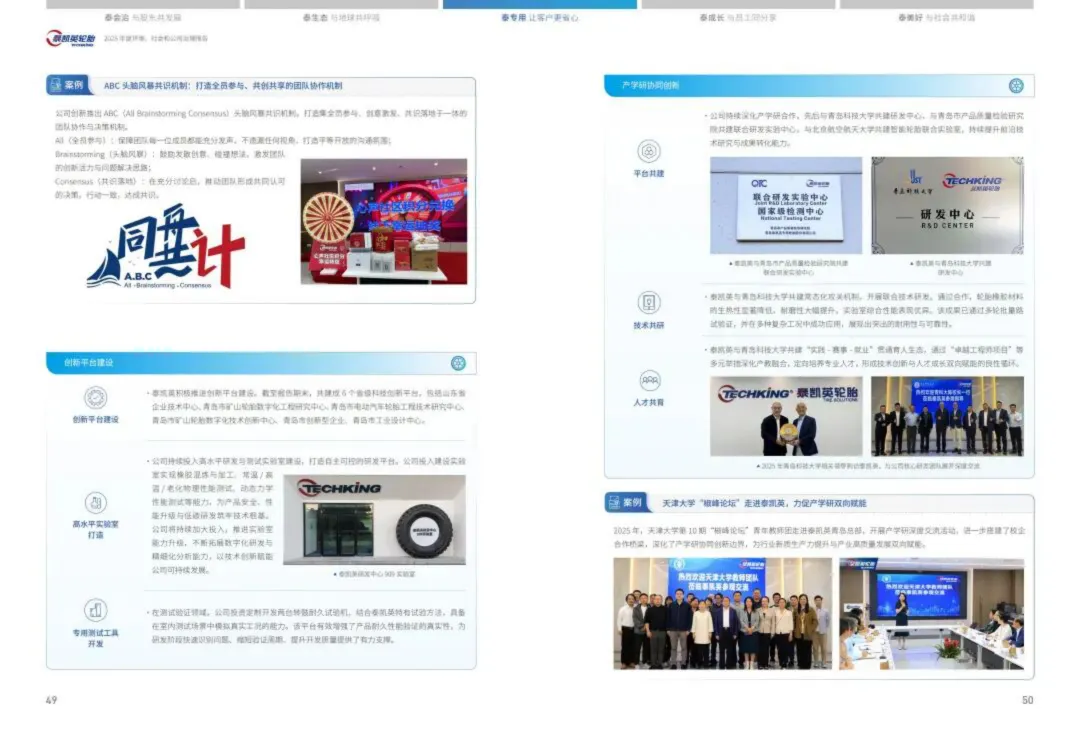
Task: Click the tire icon on 产学研协同创新 banner
Action: point(1016,85)
